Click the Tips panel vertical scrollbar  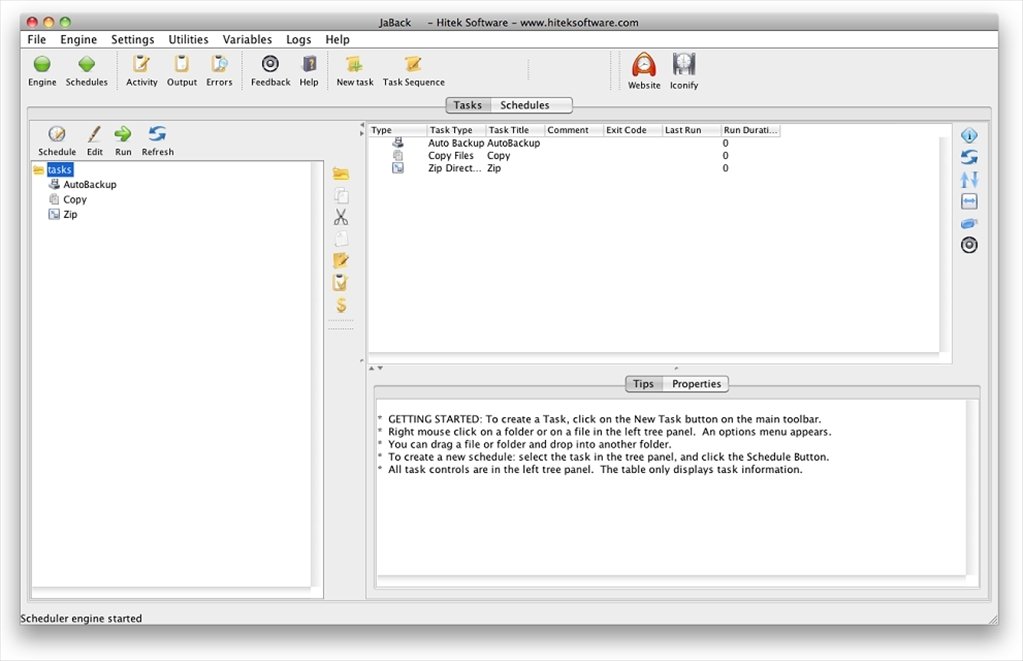(972, 487)
